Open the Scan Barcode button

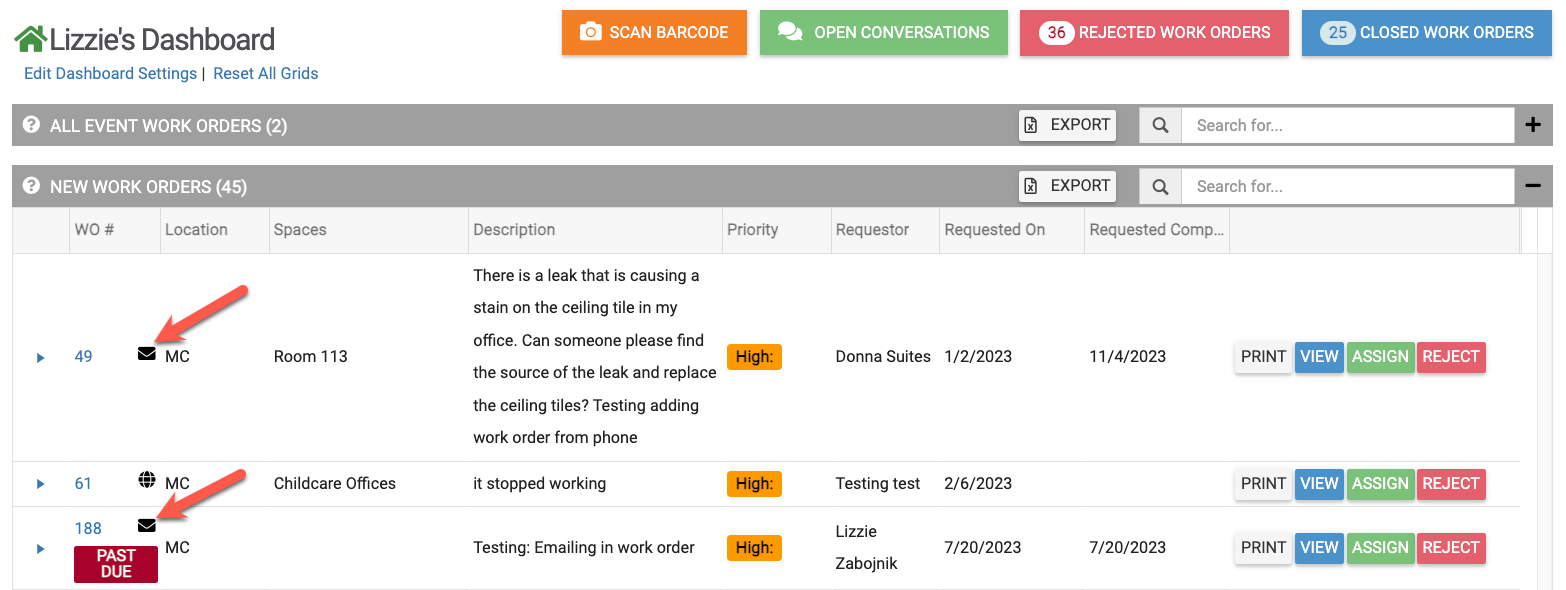(x=654, y=33)
